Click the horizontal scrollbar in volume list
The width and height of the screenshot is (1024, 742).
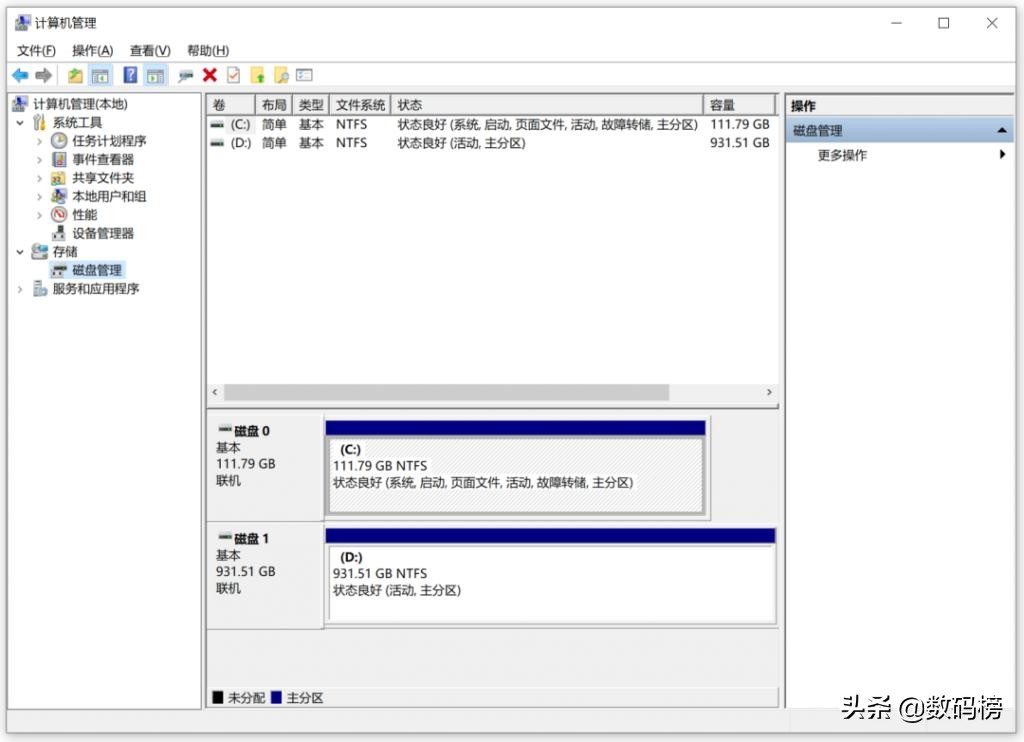point(445,393)
